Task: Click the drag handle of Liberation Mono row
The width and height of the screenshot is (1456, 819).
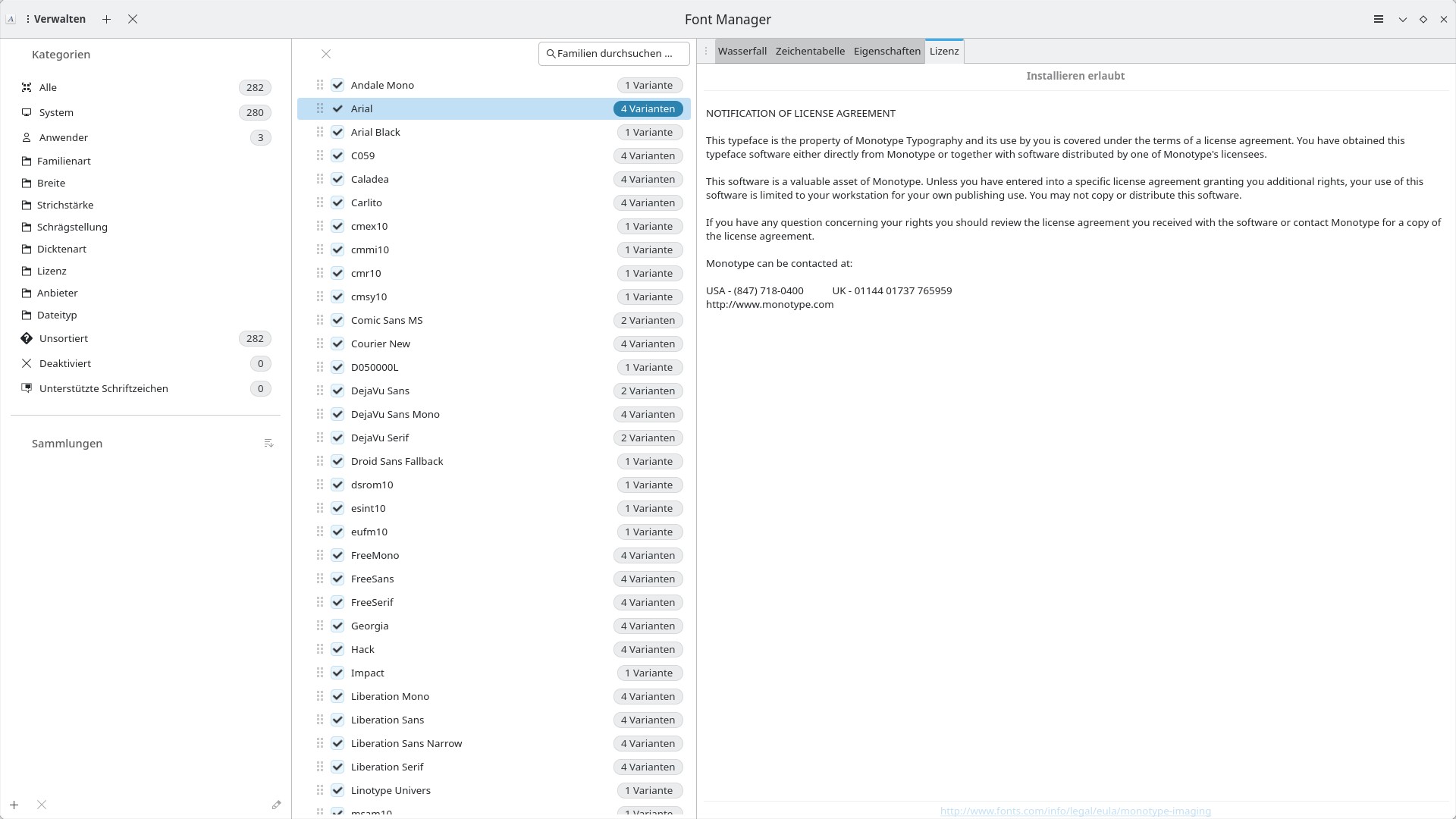Action: pos(320,696)
